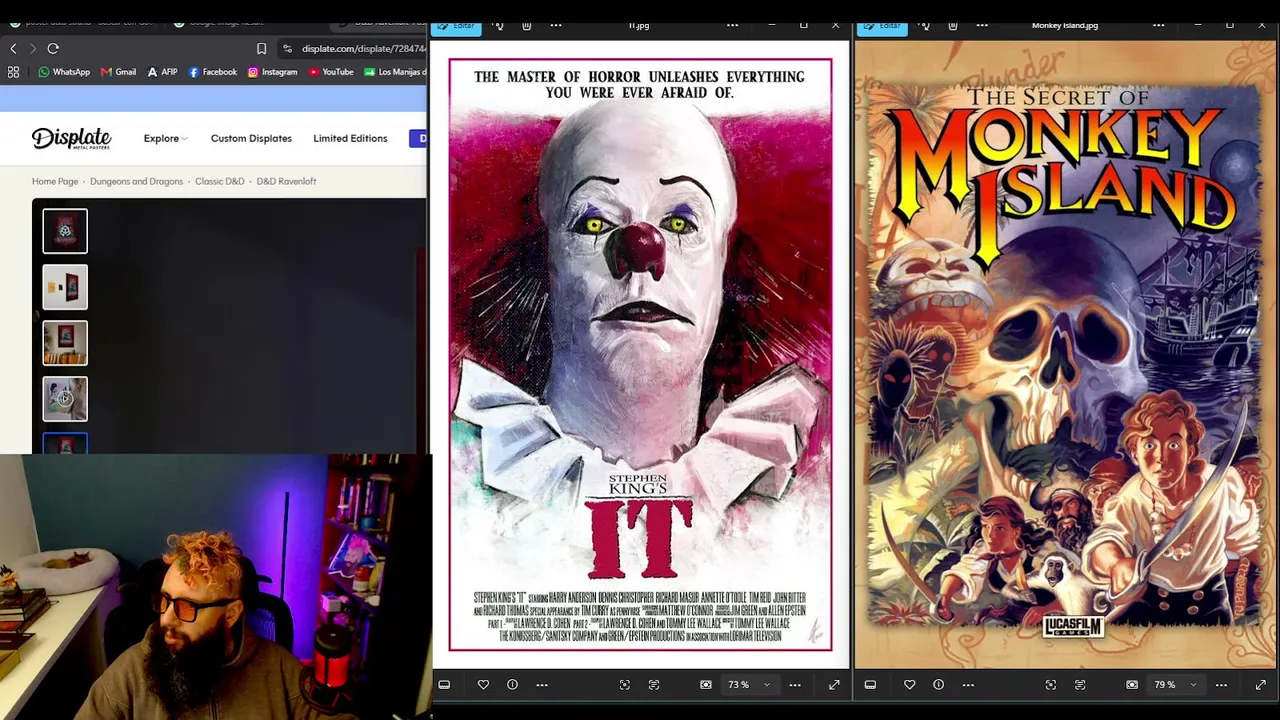The image size is (1280, 720).
Task: Open the 79 % zoom dropdown
Action: pos(1175,685)
